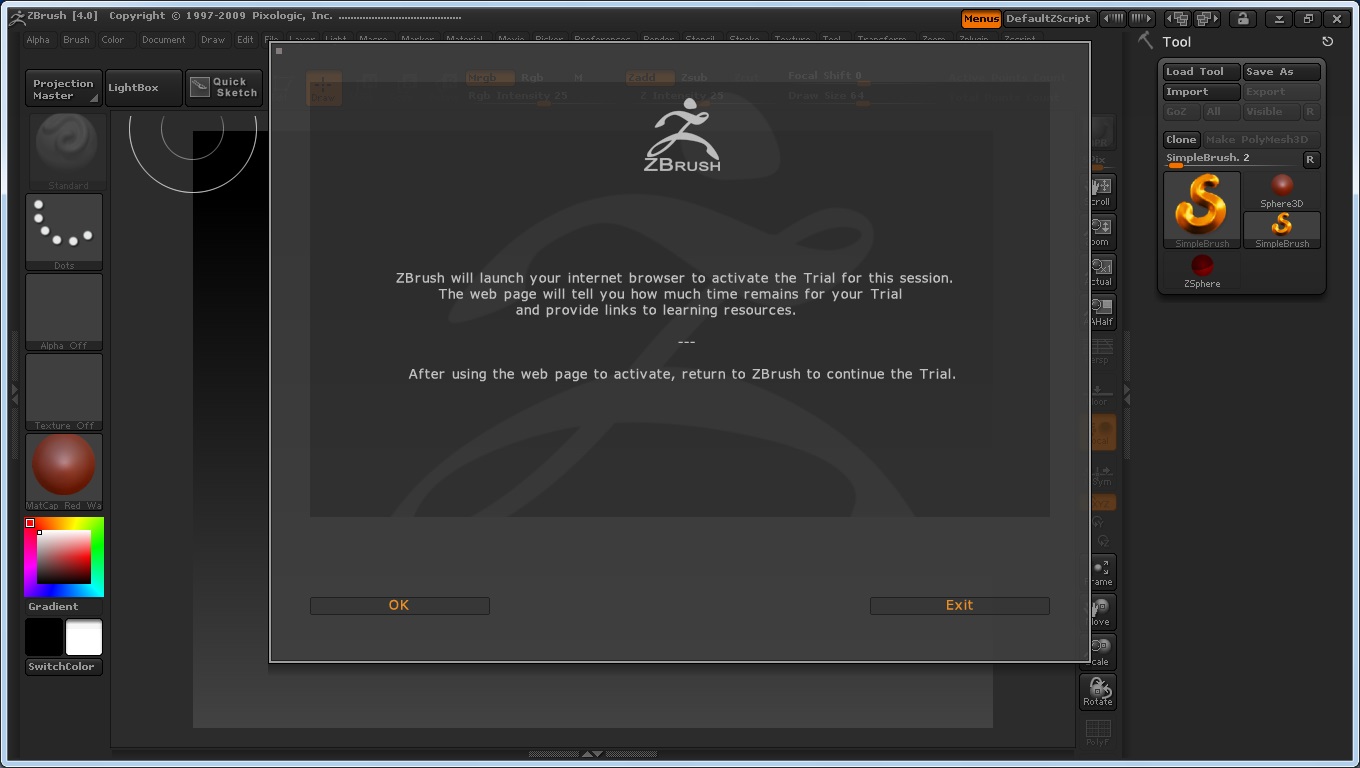1360x768 pixels.
Task: Click the AAHalf icon
Action: coord(1101,311)
